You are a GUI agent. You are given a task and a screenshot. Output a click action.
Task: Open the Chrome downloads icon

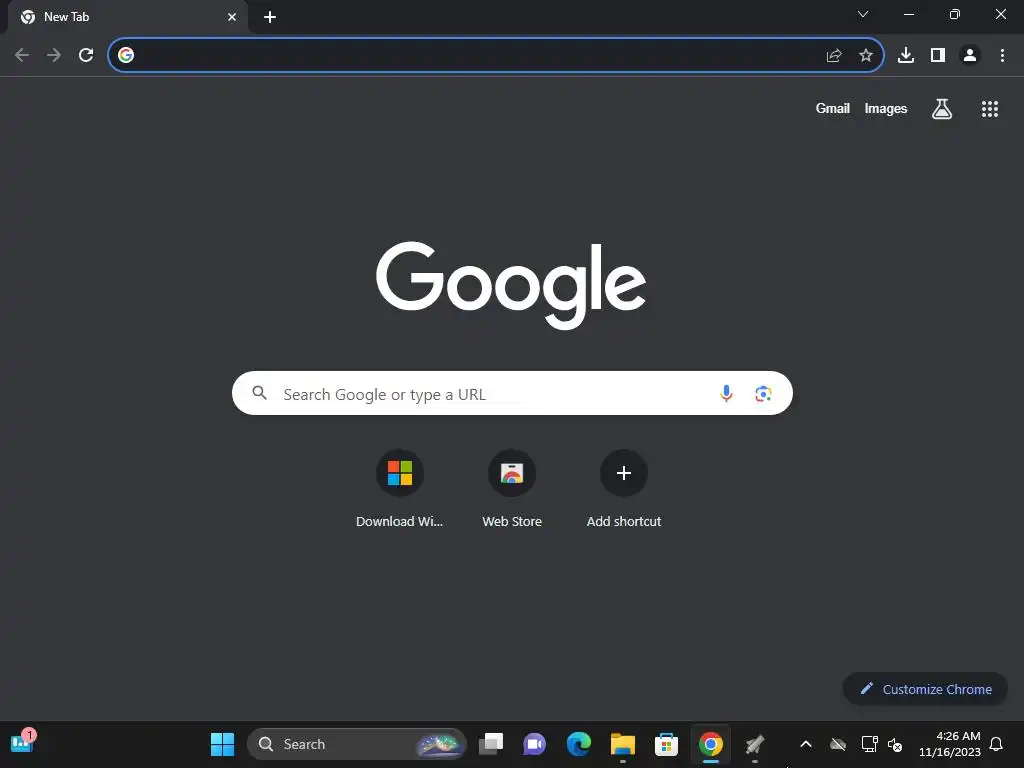(x=906, y=55)
